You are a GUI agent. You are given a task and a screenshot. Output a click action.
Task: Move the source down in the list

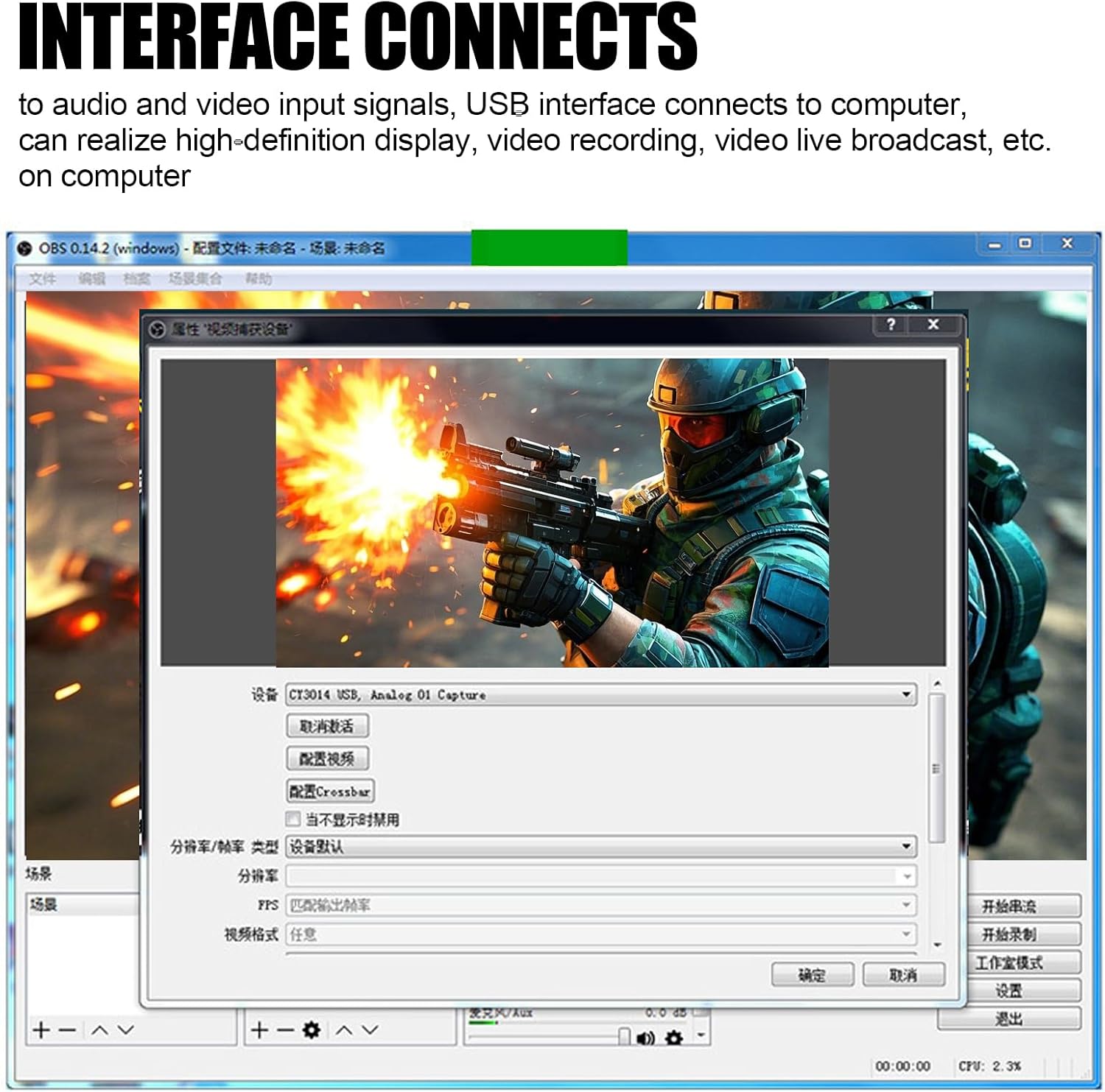pyautogui.click(x=370, y=1030)
